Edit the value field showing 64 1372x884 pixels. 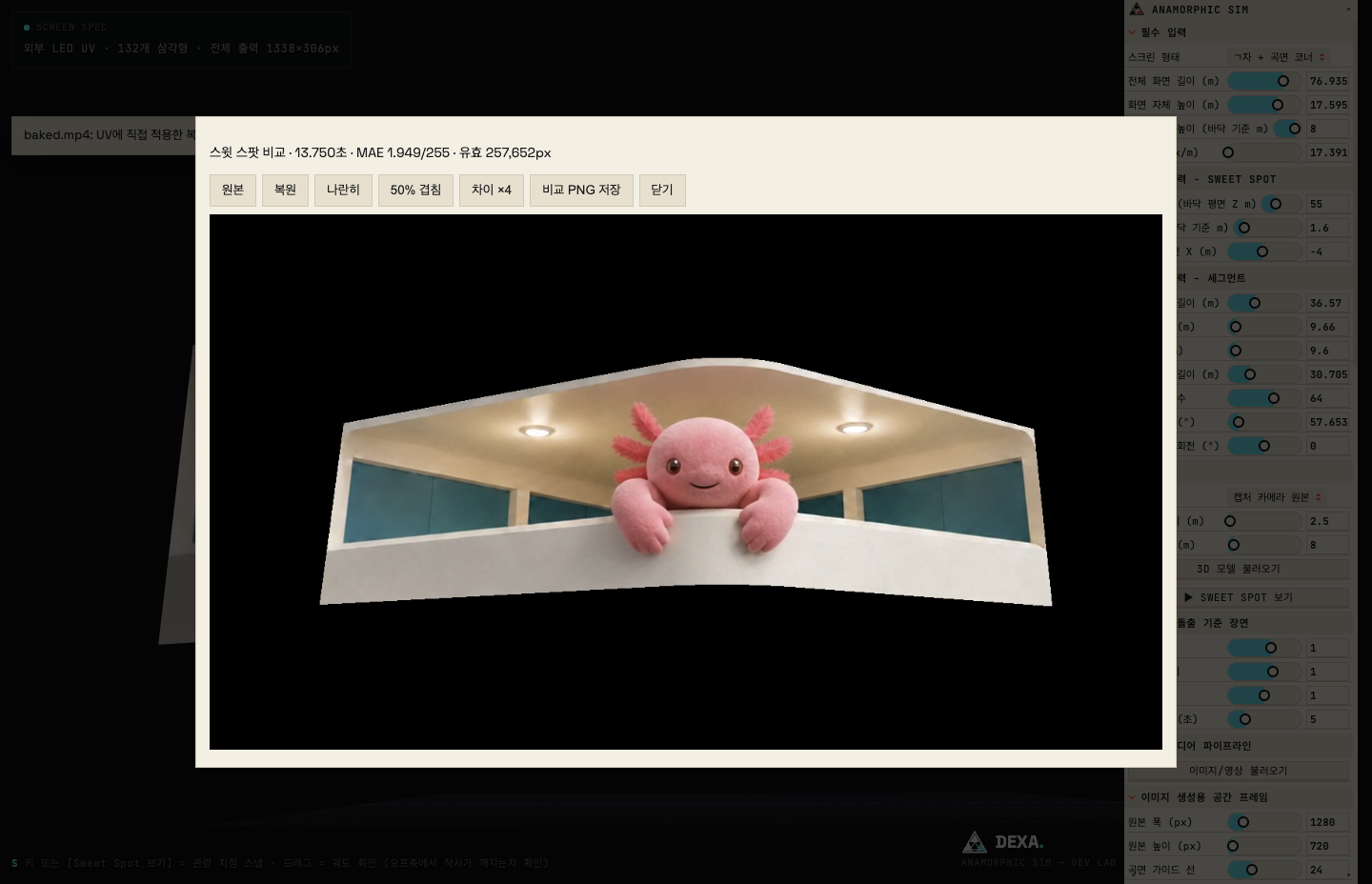(1327, 398)
